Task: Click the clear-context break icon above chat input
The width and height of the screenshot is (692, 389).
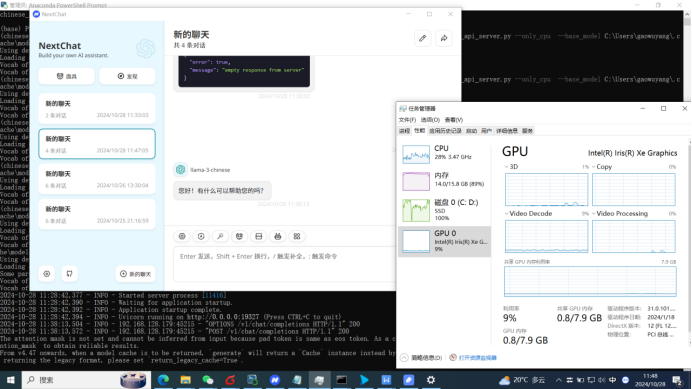Action: (259, 236)
